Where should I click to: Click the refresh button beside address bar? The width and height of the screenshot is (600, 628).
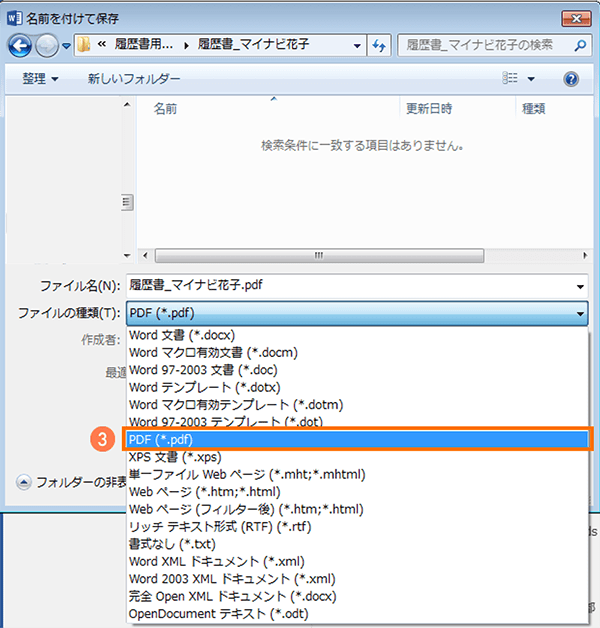pyautogui.click(x=379, y=45)
